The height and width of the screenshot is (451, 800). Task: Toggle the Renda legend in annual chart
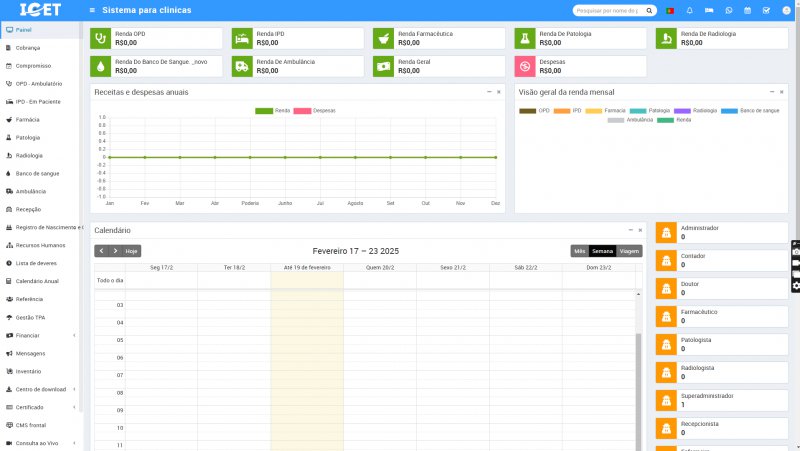point(273,110)
